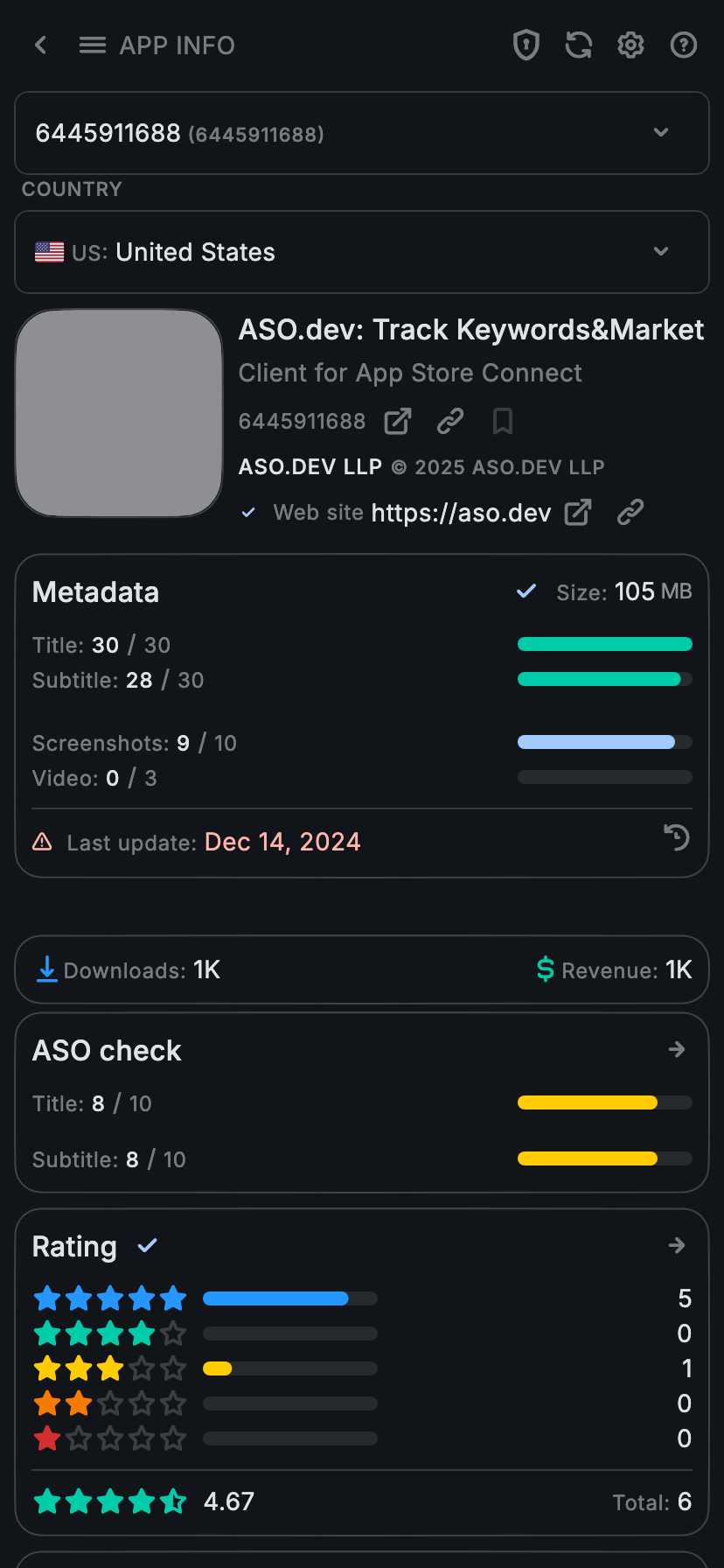Click the gray app icon thumbnail
724x1568 pixels.
119,413
